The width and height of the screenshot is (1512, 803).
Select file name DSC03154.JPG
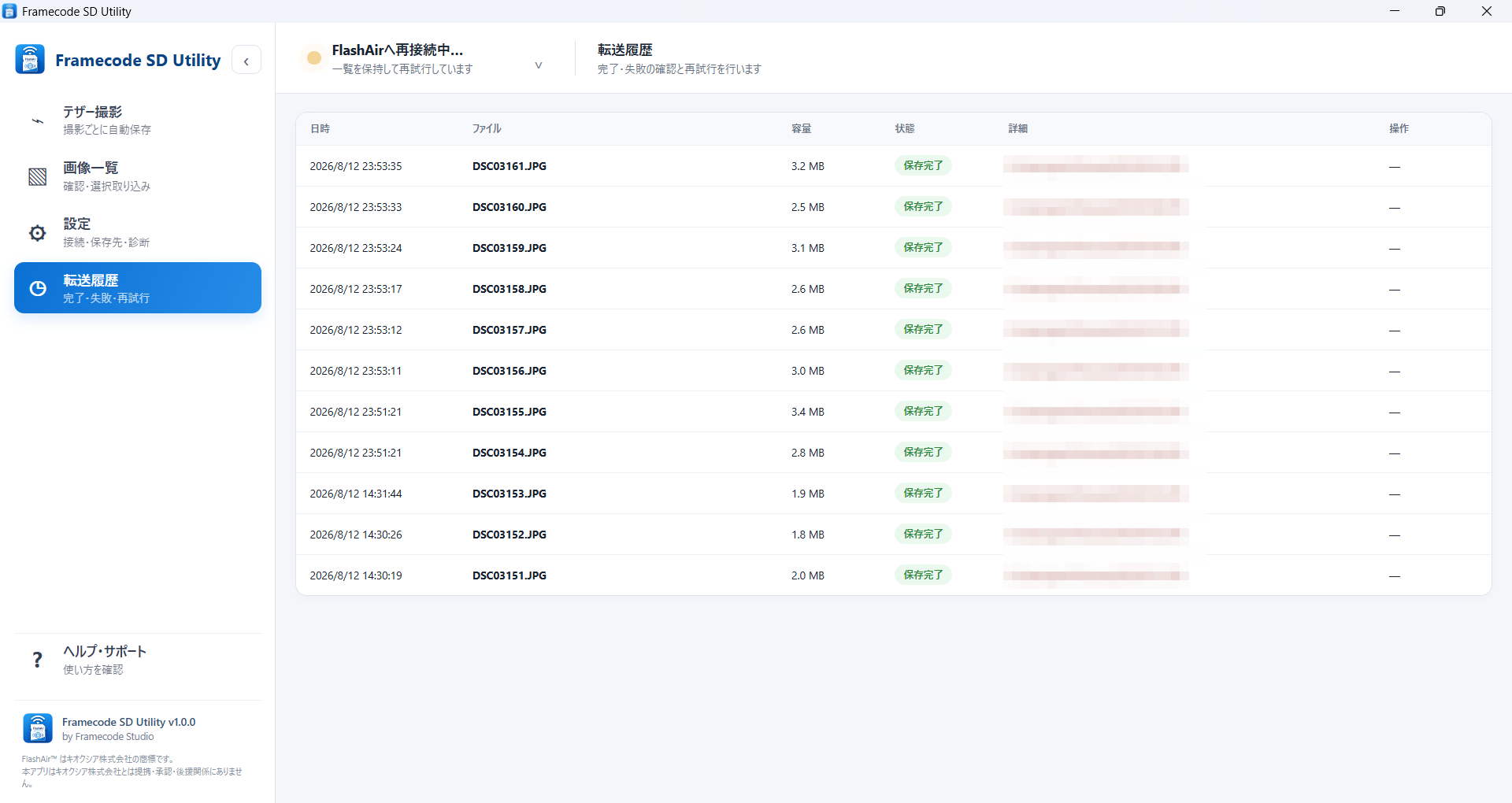510,453
